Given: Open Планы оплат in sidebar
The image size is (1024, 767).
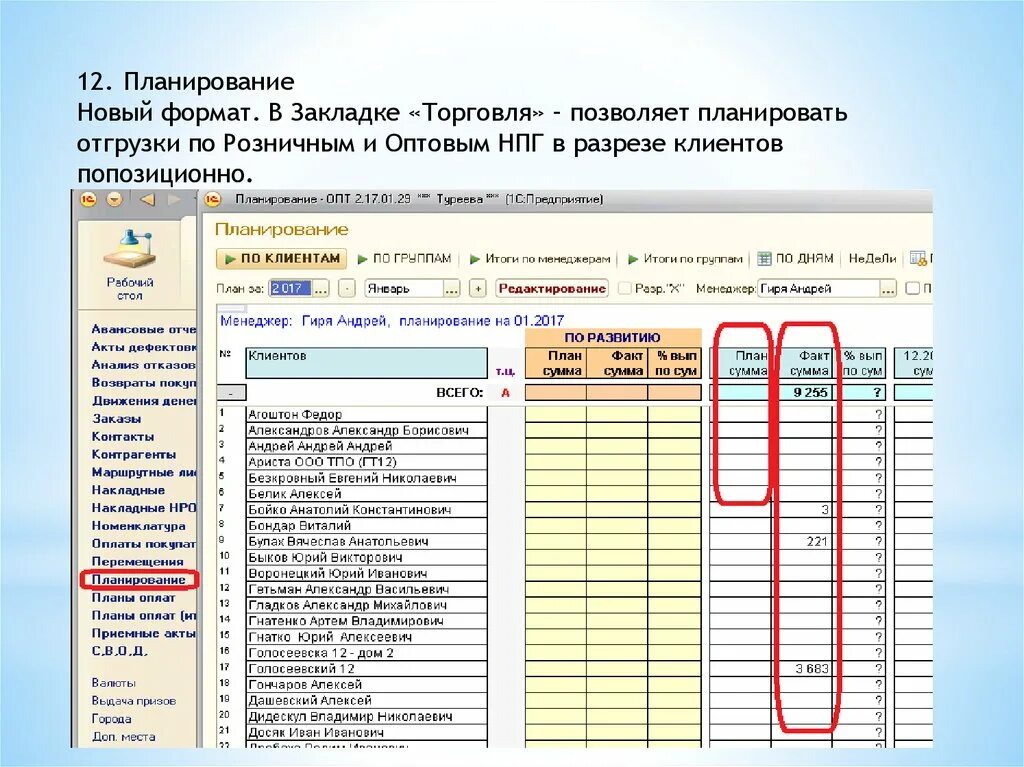Looking at the screenshot, I should (x=134, y=598).
